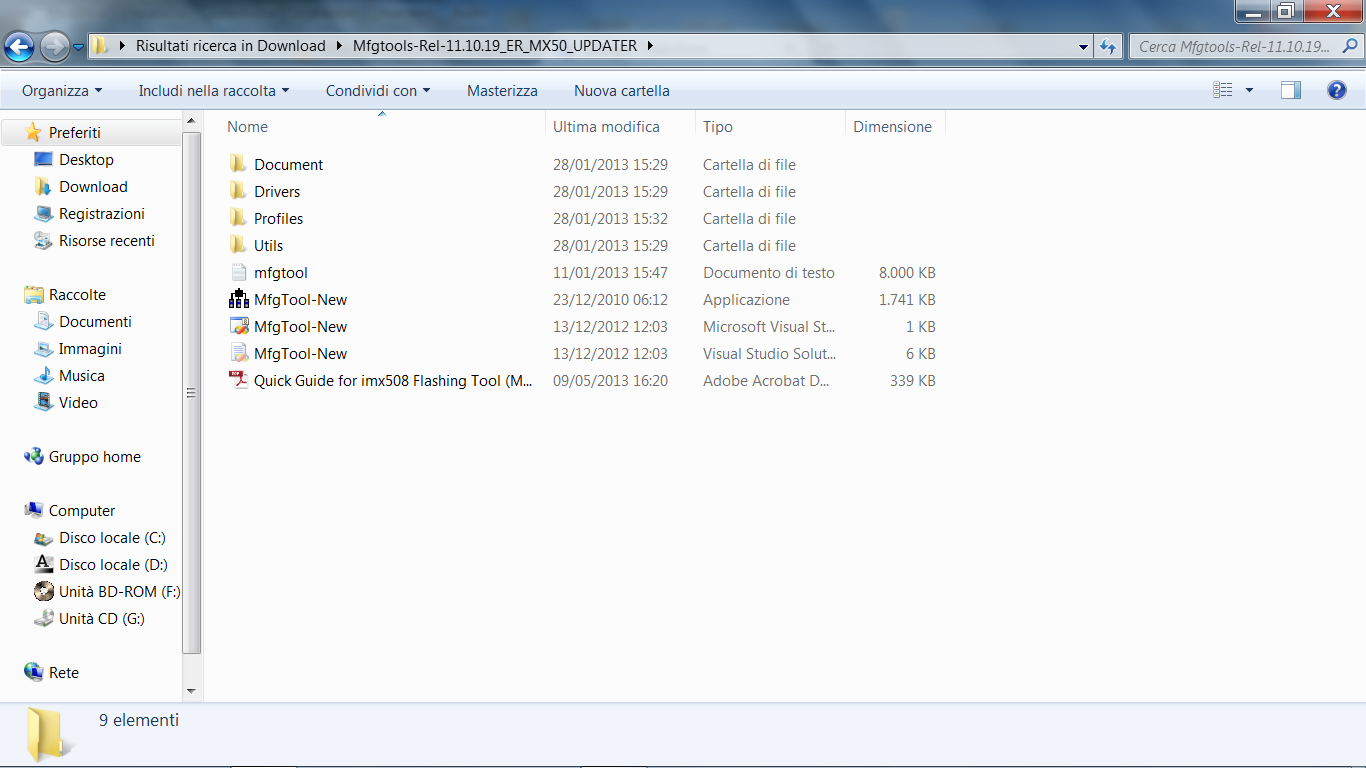The image size is (1366, 768).
Task: Select Raccolte in the navigation pane
Action: point(77,294)
